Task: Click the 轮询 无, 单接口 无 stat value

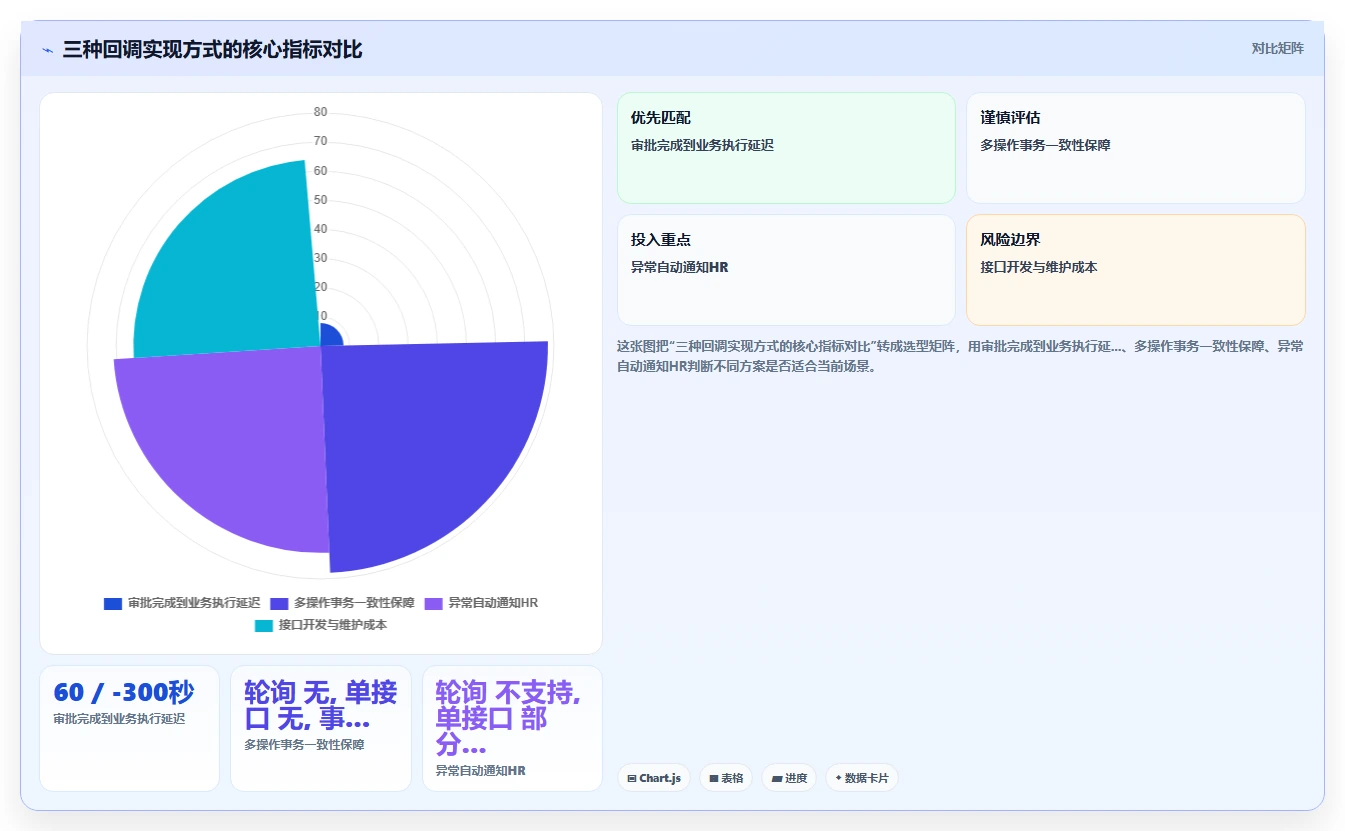Action: (321, 705)
